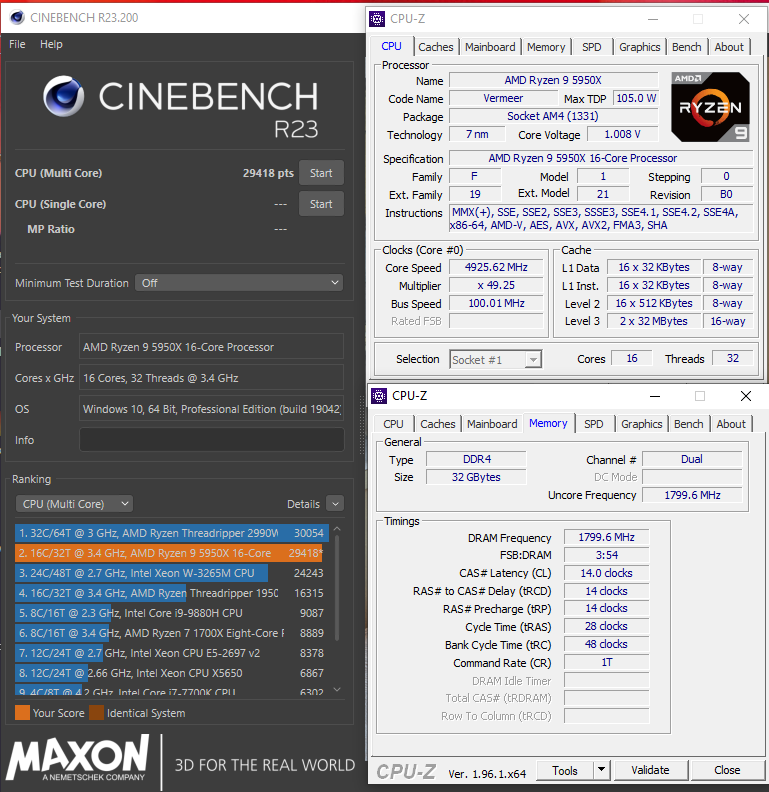
Task: Select the Xeon E5-2697 v2 ranking row
Action: pyautogui.click(x=172, y=653)
